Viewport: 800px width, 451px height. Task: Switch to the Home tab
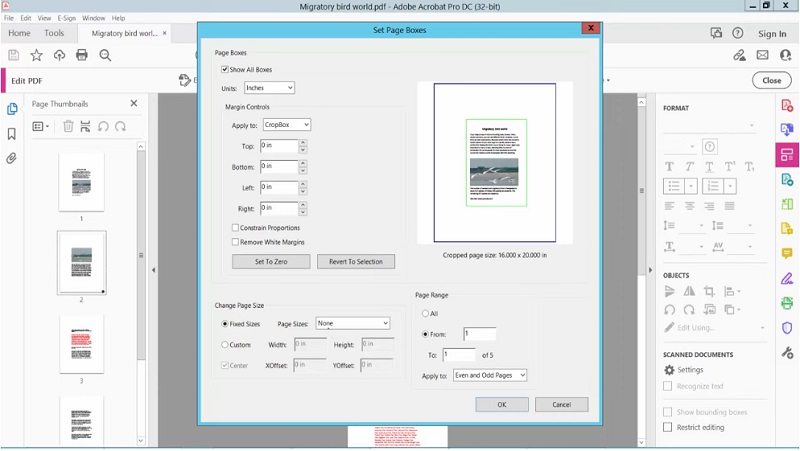click(19, 33)
